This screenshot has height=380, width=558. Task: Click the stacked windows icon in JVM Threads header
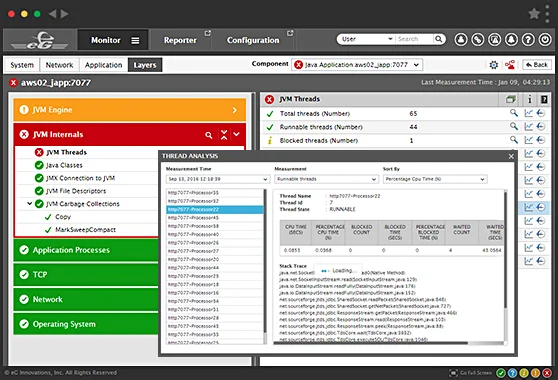511,99
